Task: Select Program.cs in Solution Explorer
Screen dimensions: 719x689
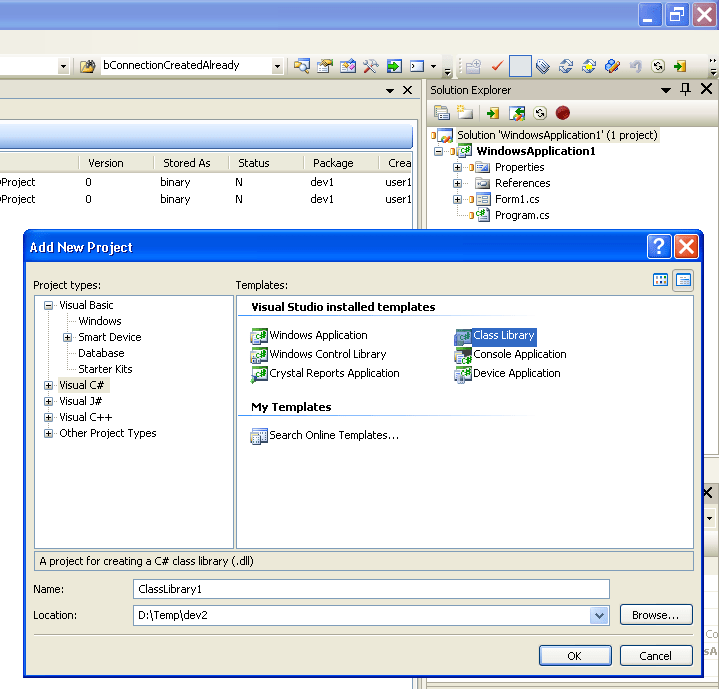Action: point(522,215)
